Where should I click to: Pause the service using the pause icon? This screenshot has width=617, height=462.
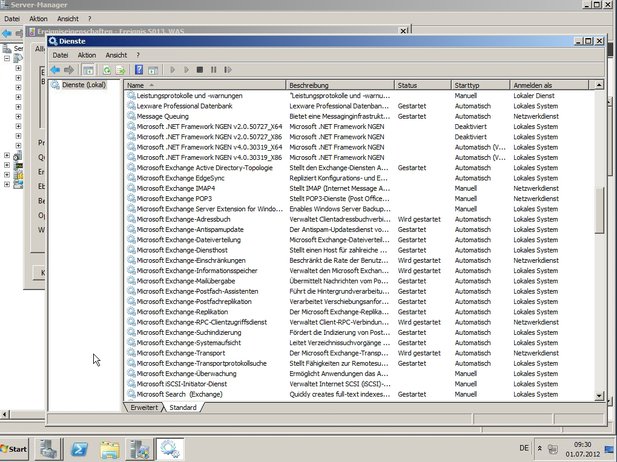click(x=214, y=70)
